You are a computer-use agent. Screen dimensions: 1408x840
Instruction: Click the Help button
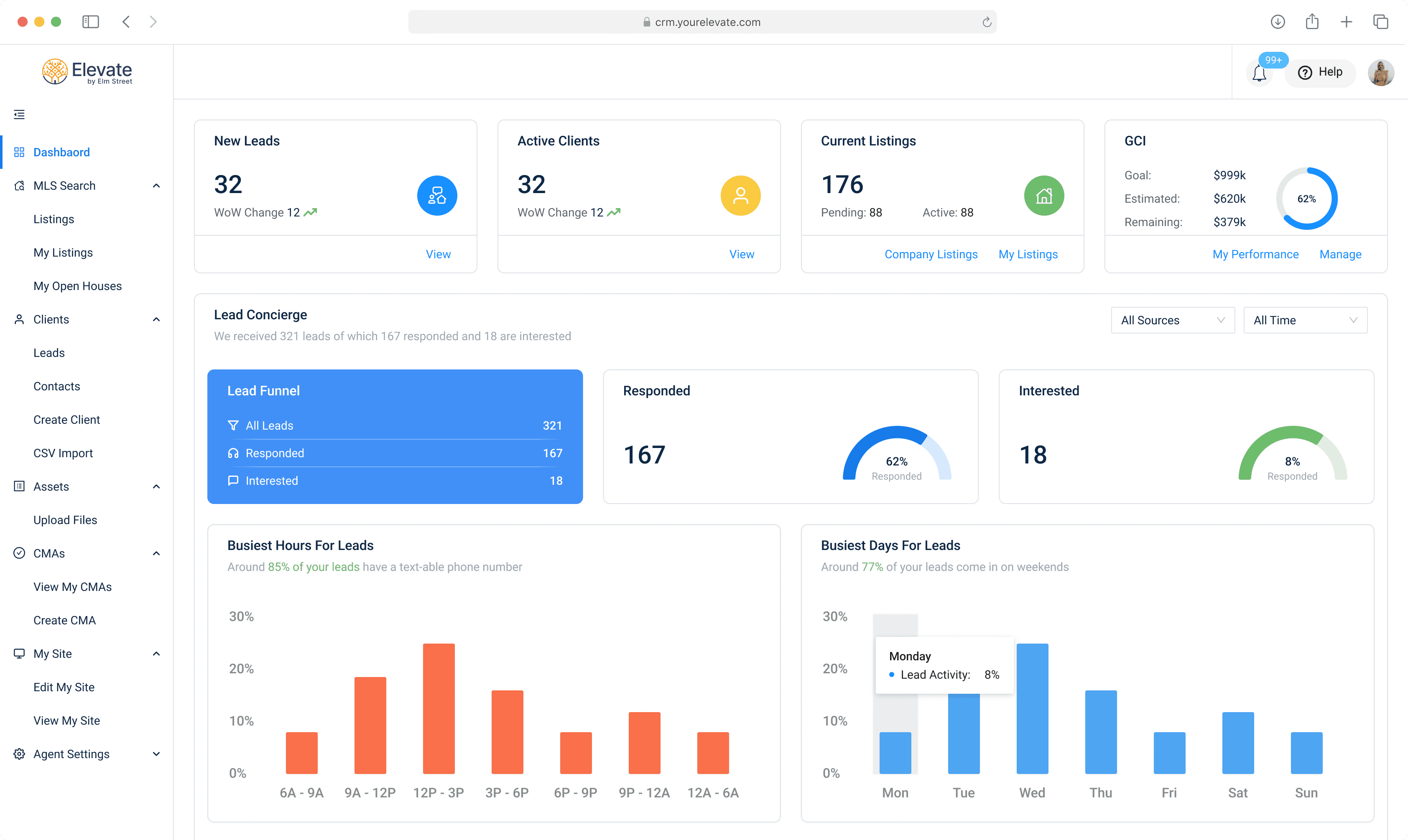click(x=1320, y=72)
